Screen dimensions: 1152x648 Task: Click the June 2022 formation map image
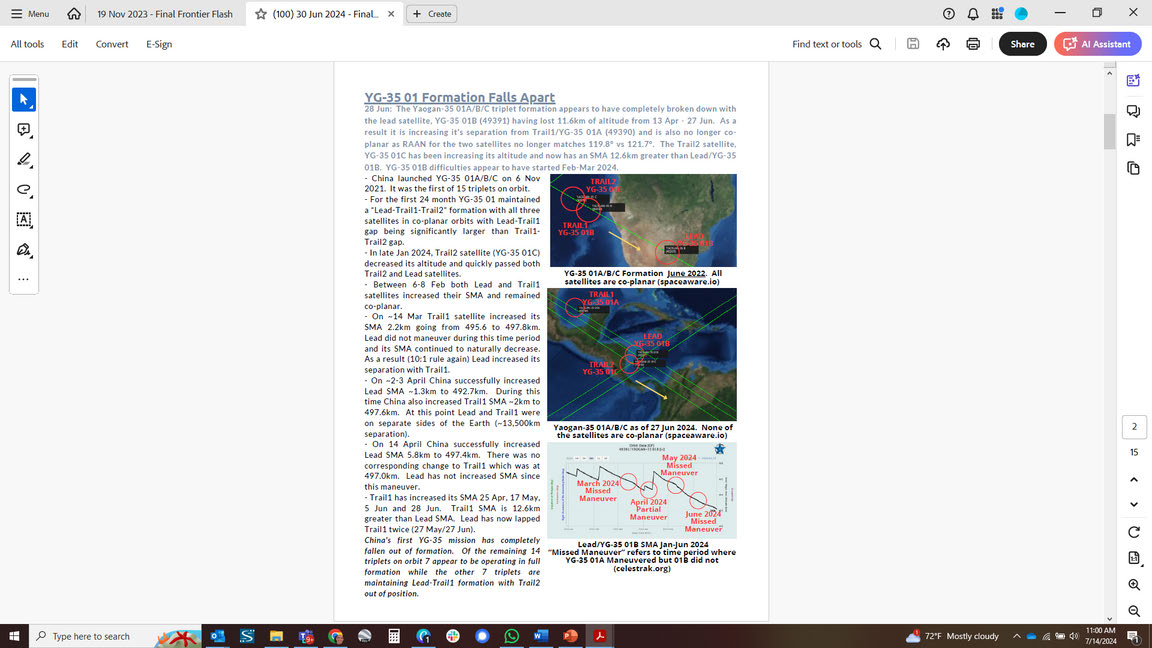(643, 220)
